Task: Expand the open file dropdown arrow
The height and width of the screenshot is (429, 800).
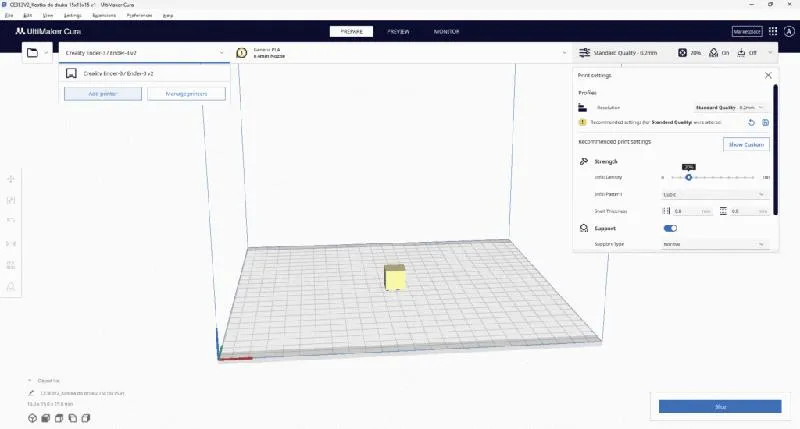Action: tap(46, 53)
